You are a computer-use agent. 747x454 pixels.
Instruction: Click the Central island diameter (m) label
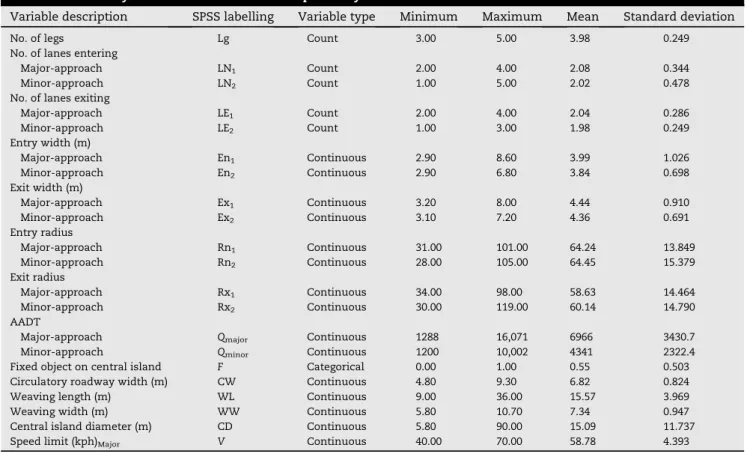pyautogui.click(x=81, y=426)
